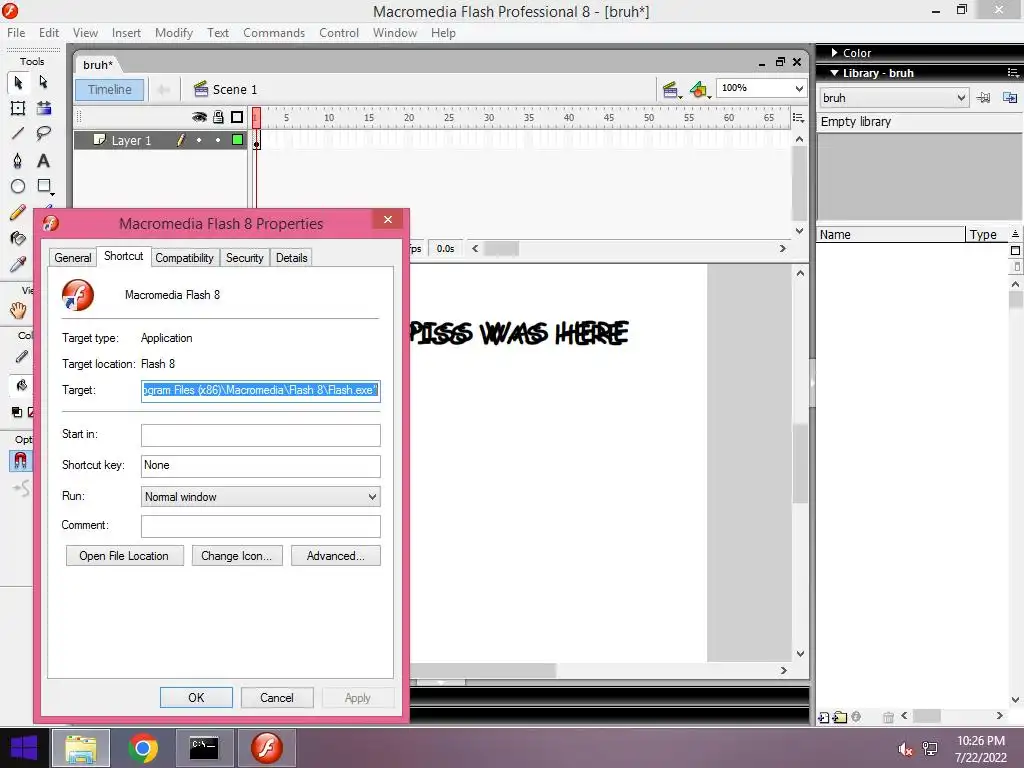This screenshot has height=768, width=1024.
Task: Click the New Symbol icon in Library
Action: 824,717
